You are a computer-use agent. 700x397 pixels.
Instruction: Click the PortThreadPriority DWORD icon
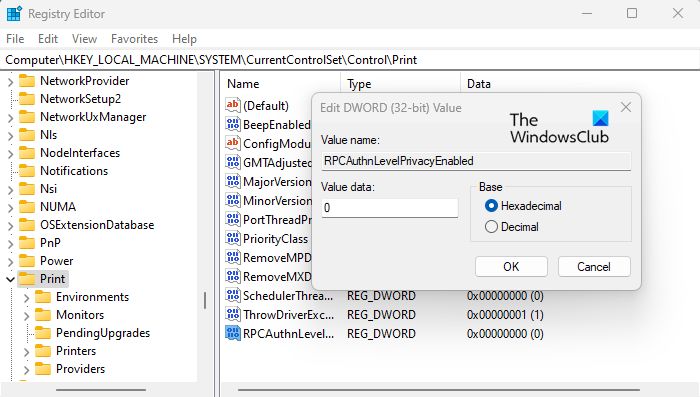(233, 219)
